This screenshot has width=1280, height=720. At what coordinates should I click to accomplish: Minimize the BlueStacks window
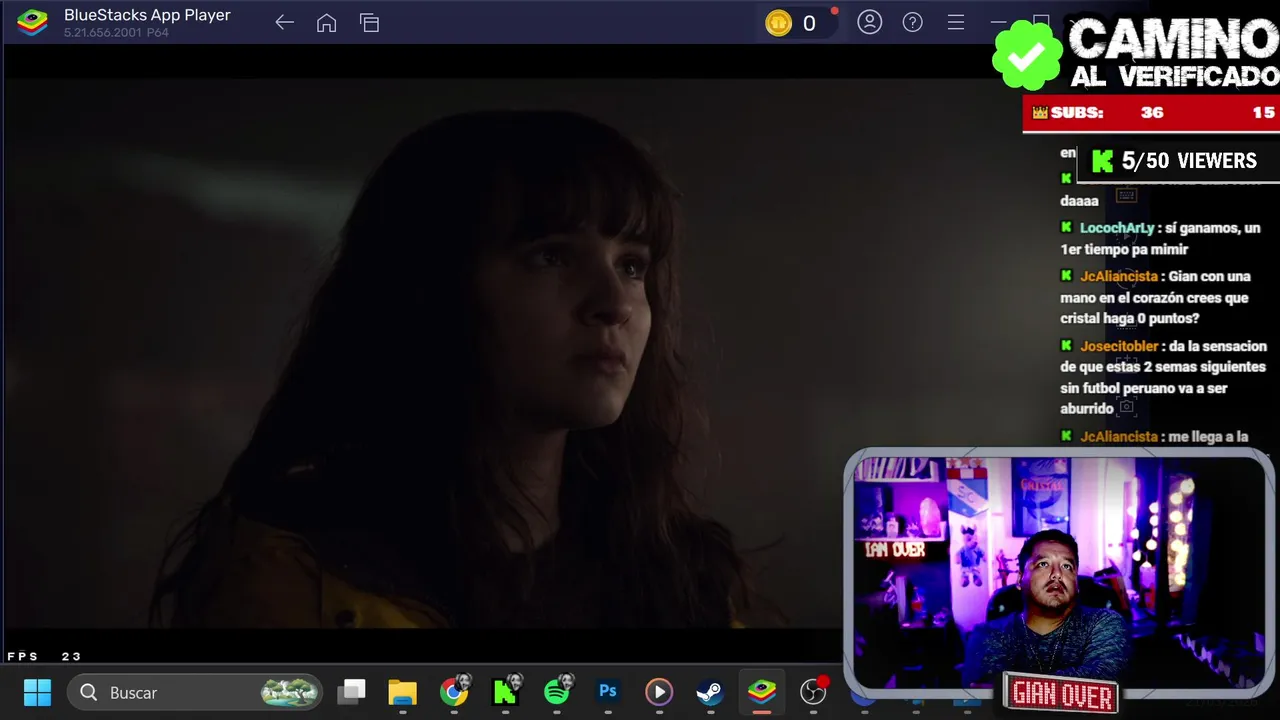[x=998, y=22]
